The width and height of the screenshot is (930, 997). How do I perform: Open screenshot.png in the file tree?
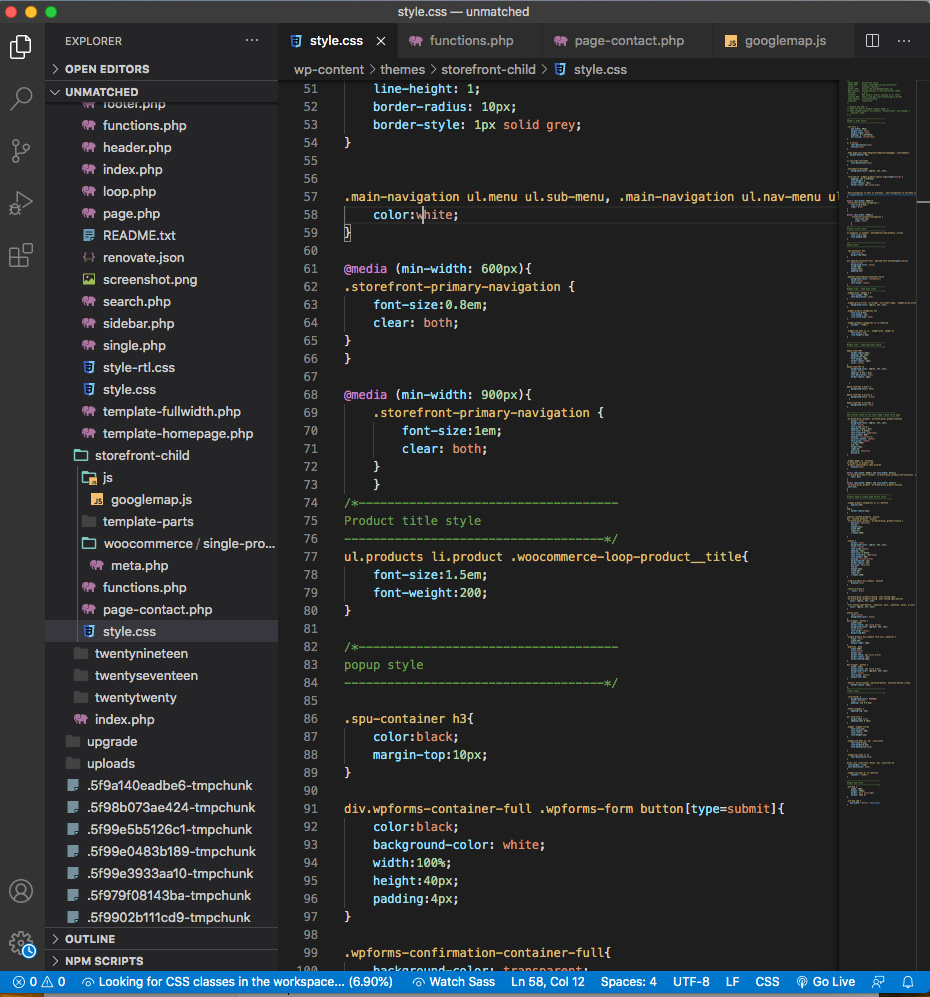[x=161, y=279]
